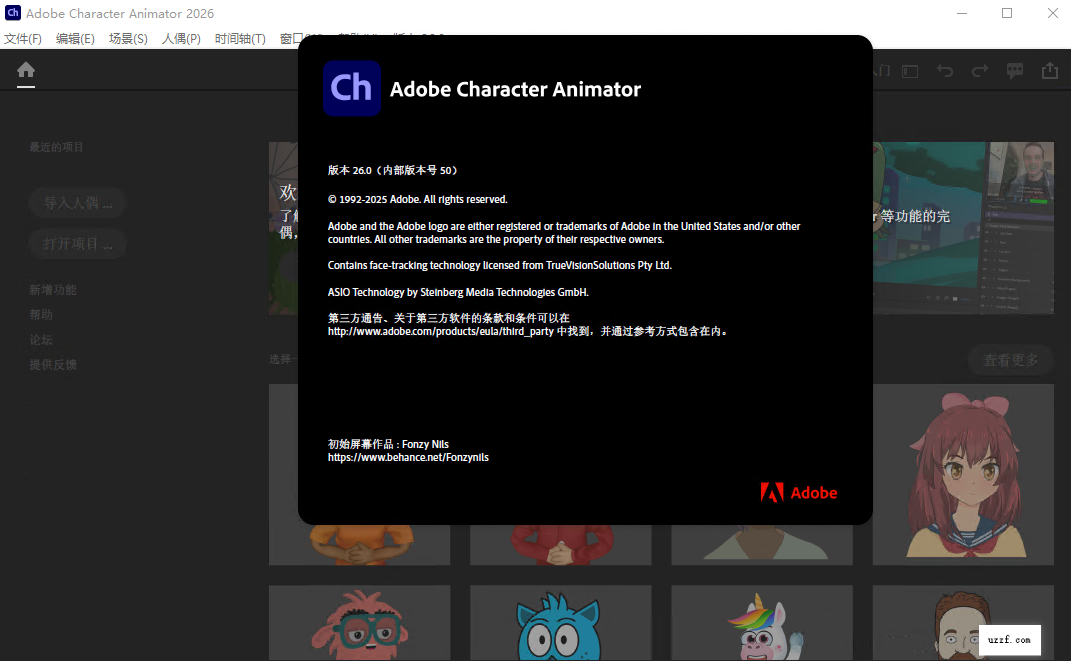1071x661 pixels.
Task: Open the 时间轴(T) menu
Action: (240, 38)
